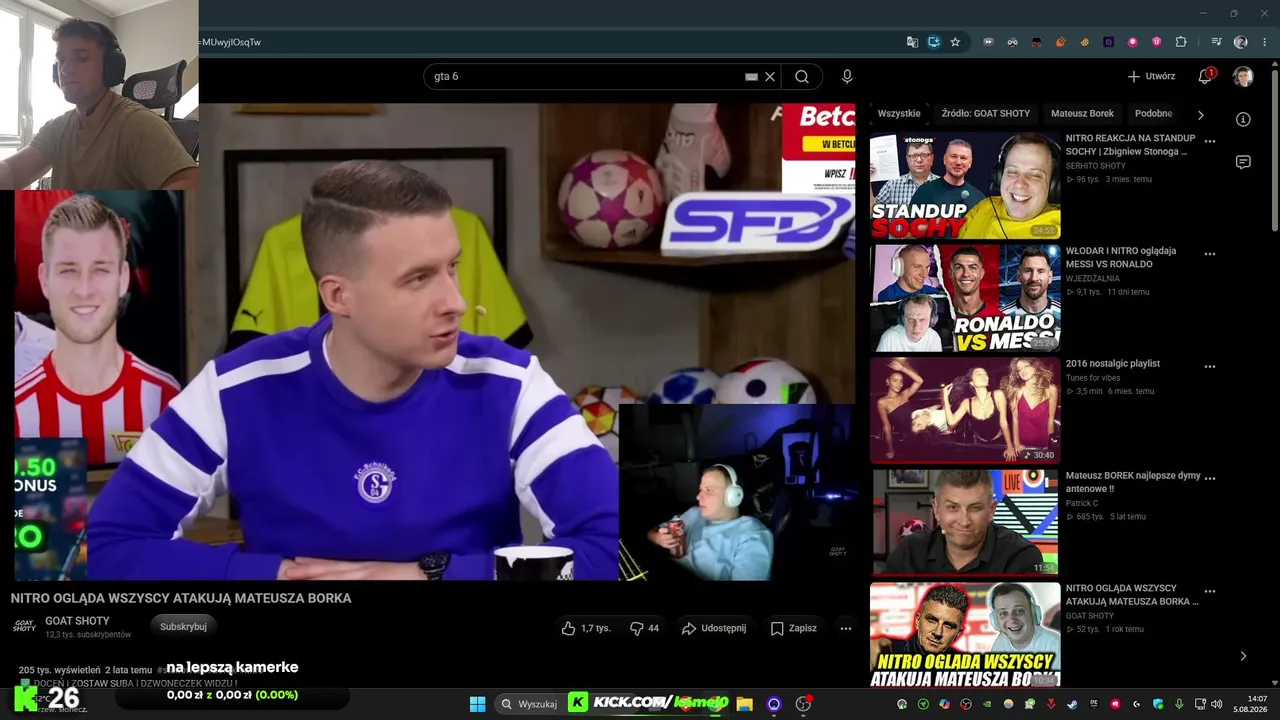This screenshot has height=720, width=1280.
Task: Click the install app icon in address bar
Action: click(934, 42)
